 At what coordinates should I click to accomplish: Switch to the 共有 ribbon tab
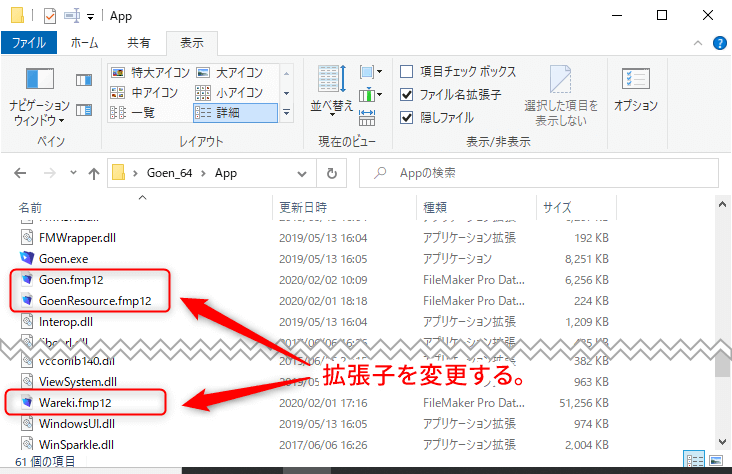pos(139,43)
